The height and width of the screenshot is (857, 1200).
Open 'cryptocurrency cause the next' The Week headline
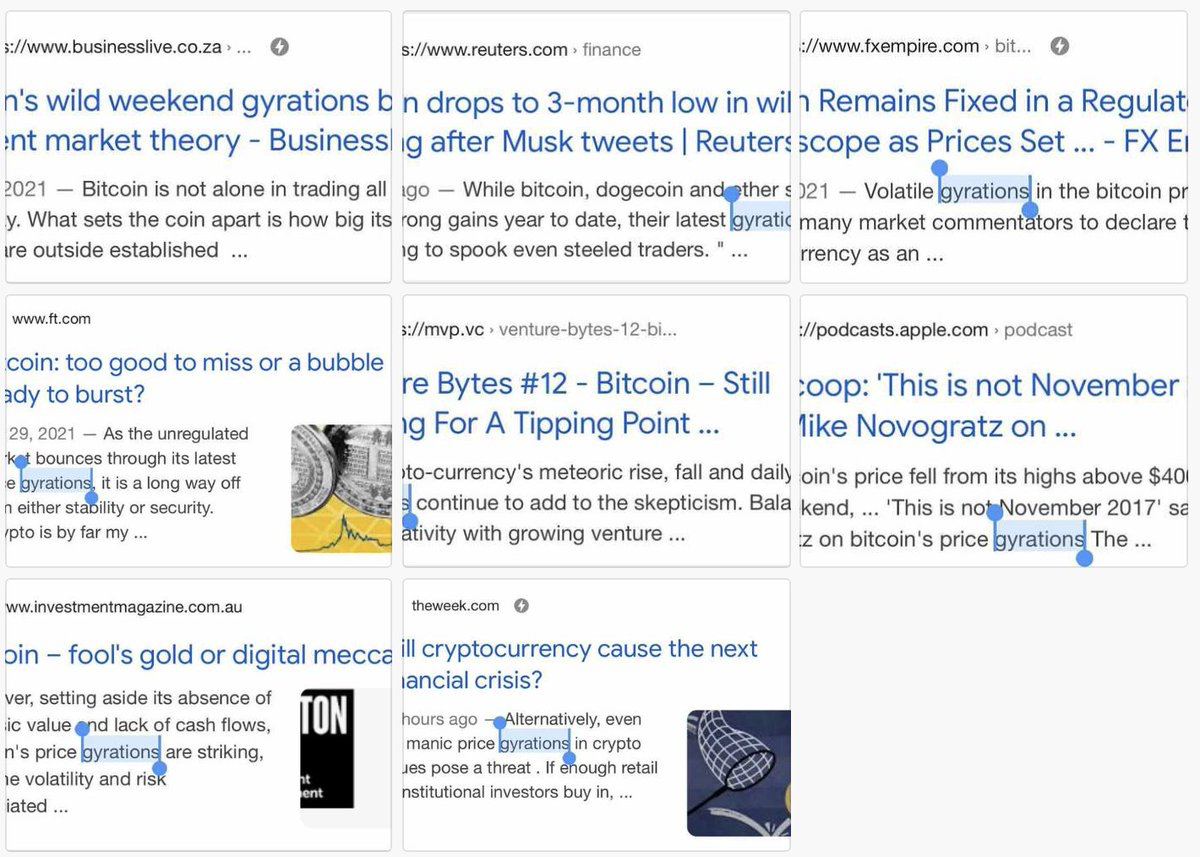click(x=580, y=664)
